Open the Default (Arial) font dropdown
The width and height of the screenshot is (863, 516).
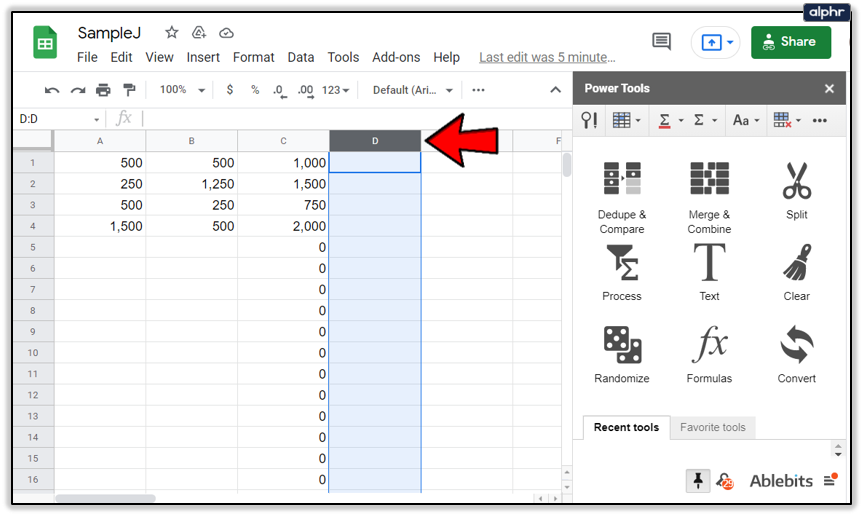pos(412,90)
